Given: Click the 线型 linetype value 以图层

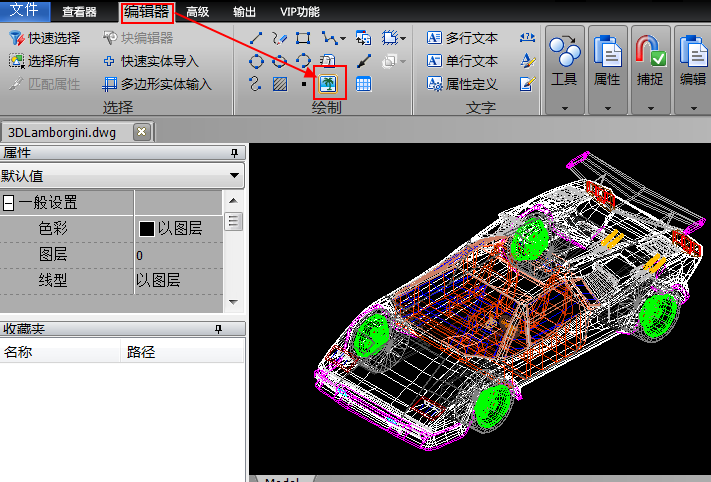Looking at the screenshot, I should (179, 281).
